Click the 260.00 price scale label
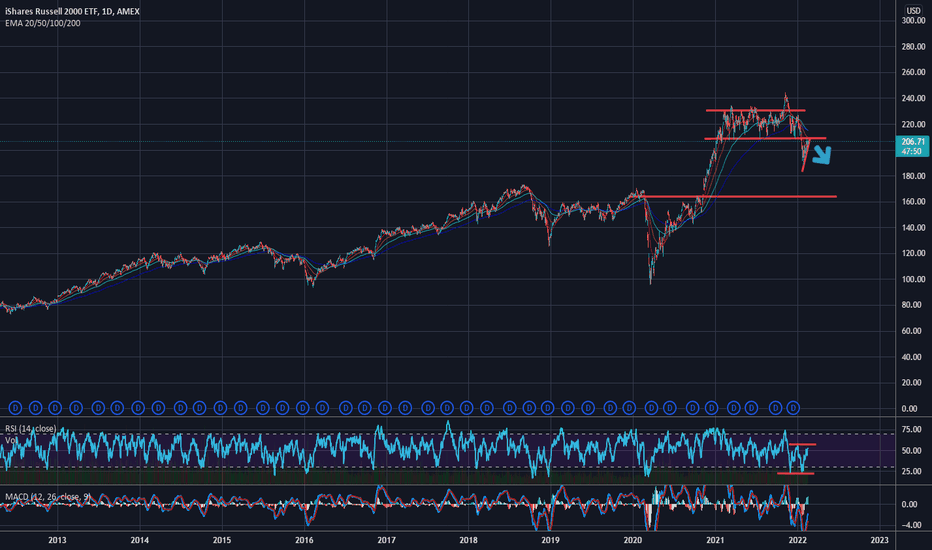 (x=913, y=73)
